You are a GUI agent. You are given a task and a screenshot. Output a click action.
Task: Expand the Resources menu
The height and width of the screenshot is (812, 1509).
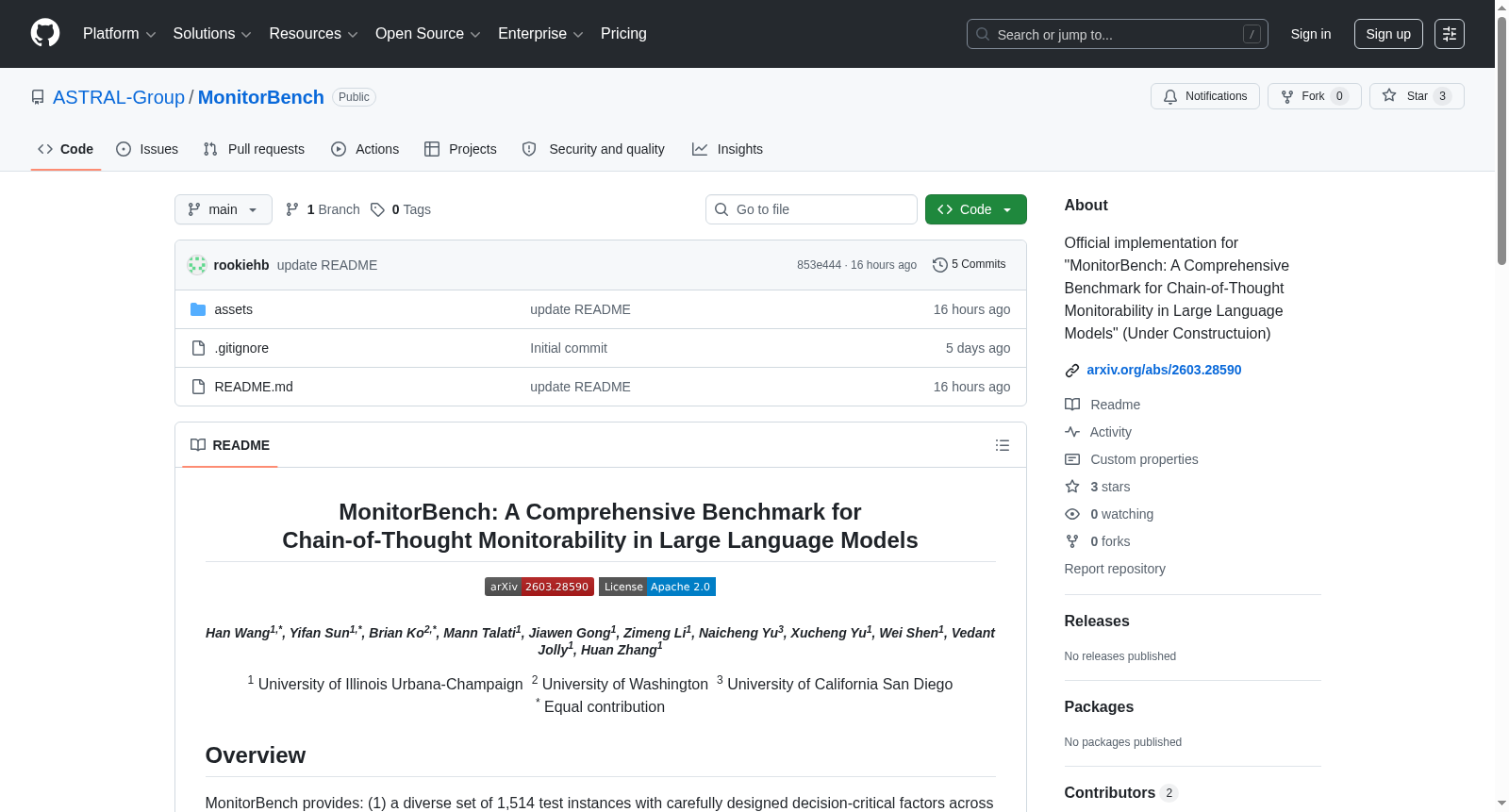314,34
